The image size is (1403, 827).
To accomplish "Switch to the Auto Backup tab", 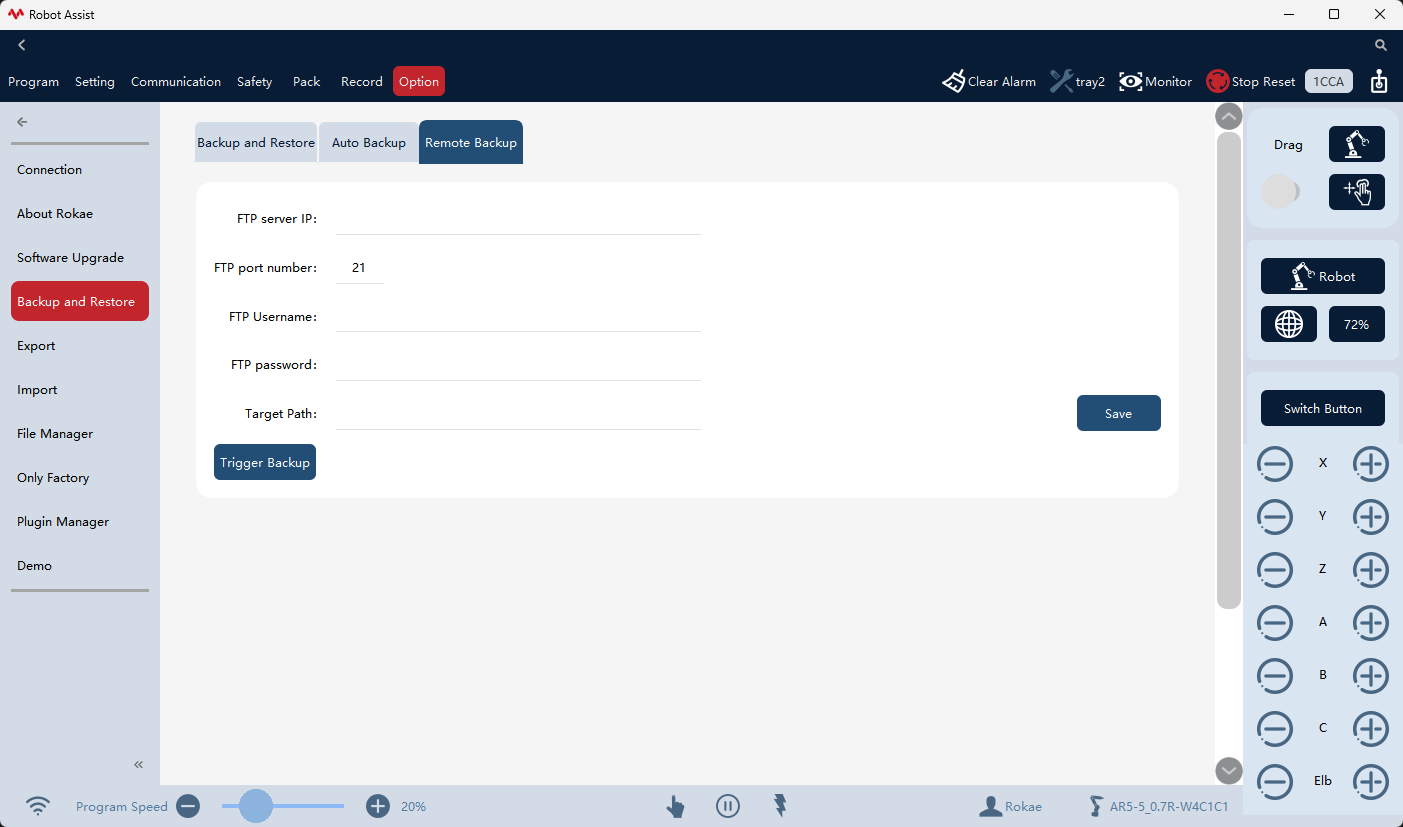I will [369, 142].
